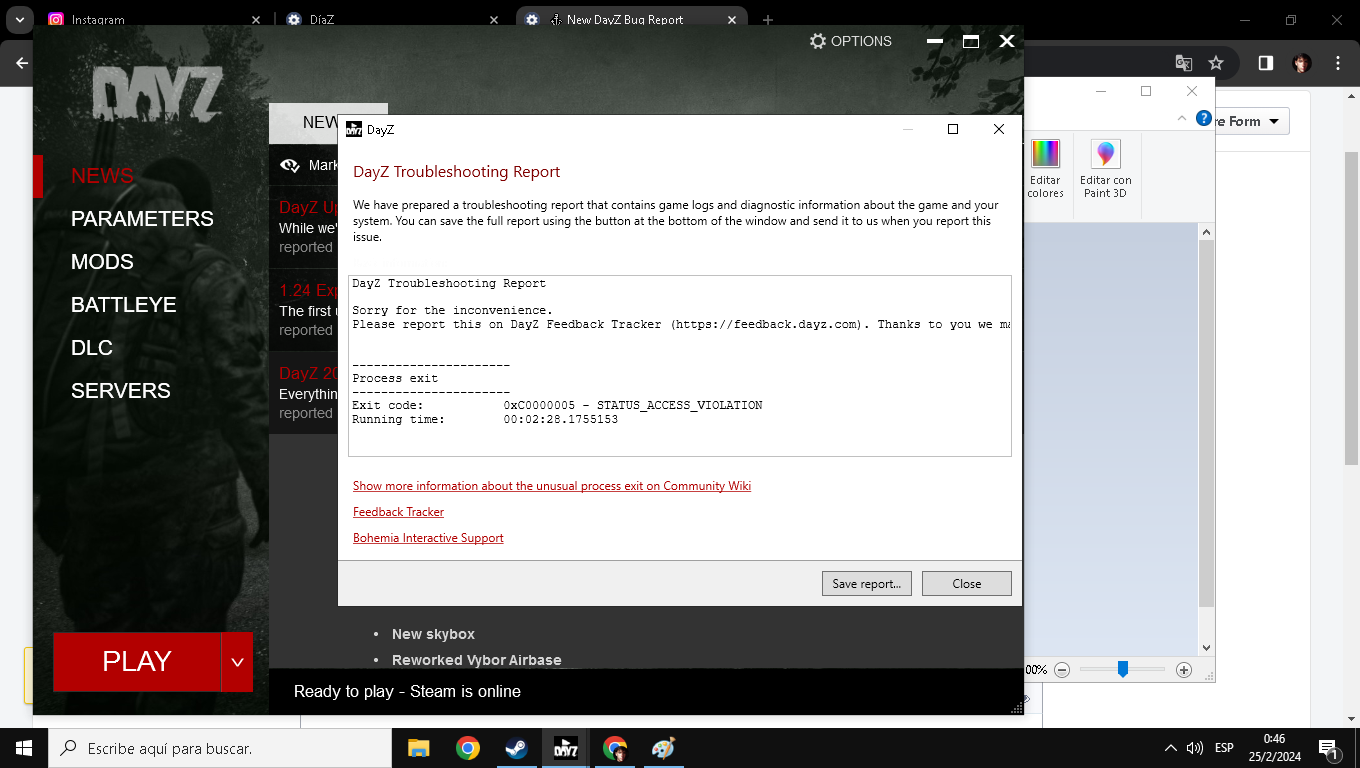Click the Running time 00:02:28.1755153 line
1360x768 pixels.
(485, 419)
